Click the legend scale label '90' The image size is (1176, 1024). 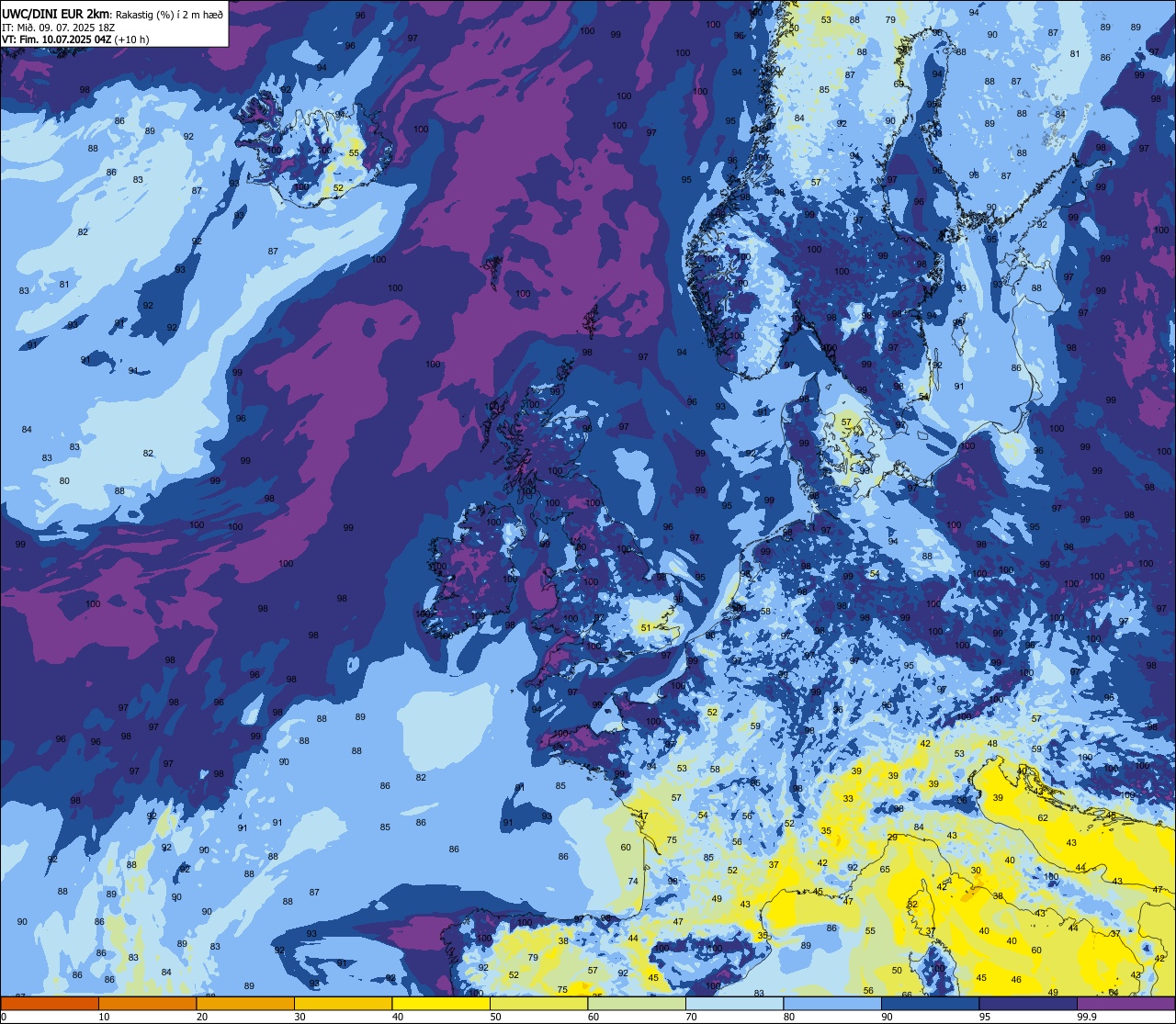pos(887,1017)
